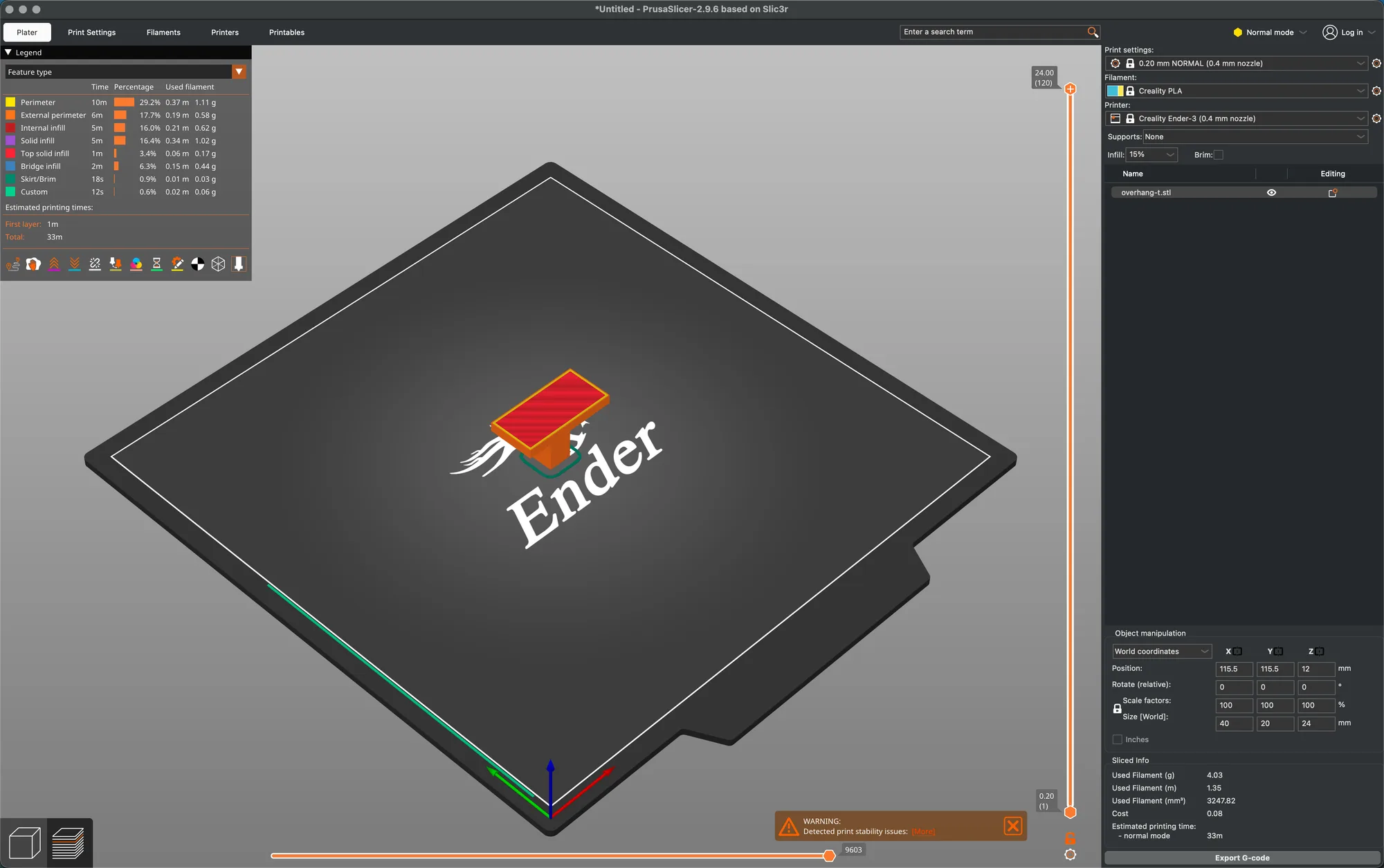Click the Perimeter yellow color swatch in legend
1384x868 pixels.
pyautogui.click(x=10, y=102)
